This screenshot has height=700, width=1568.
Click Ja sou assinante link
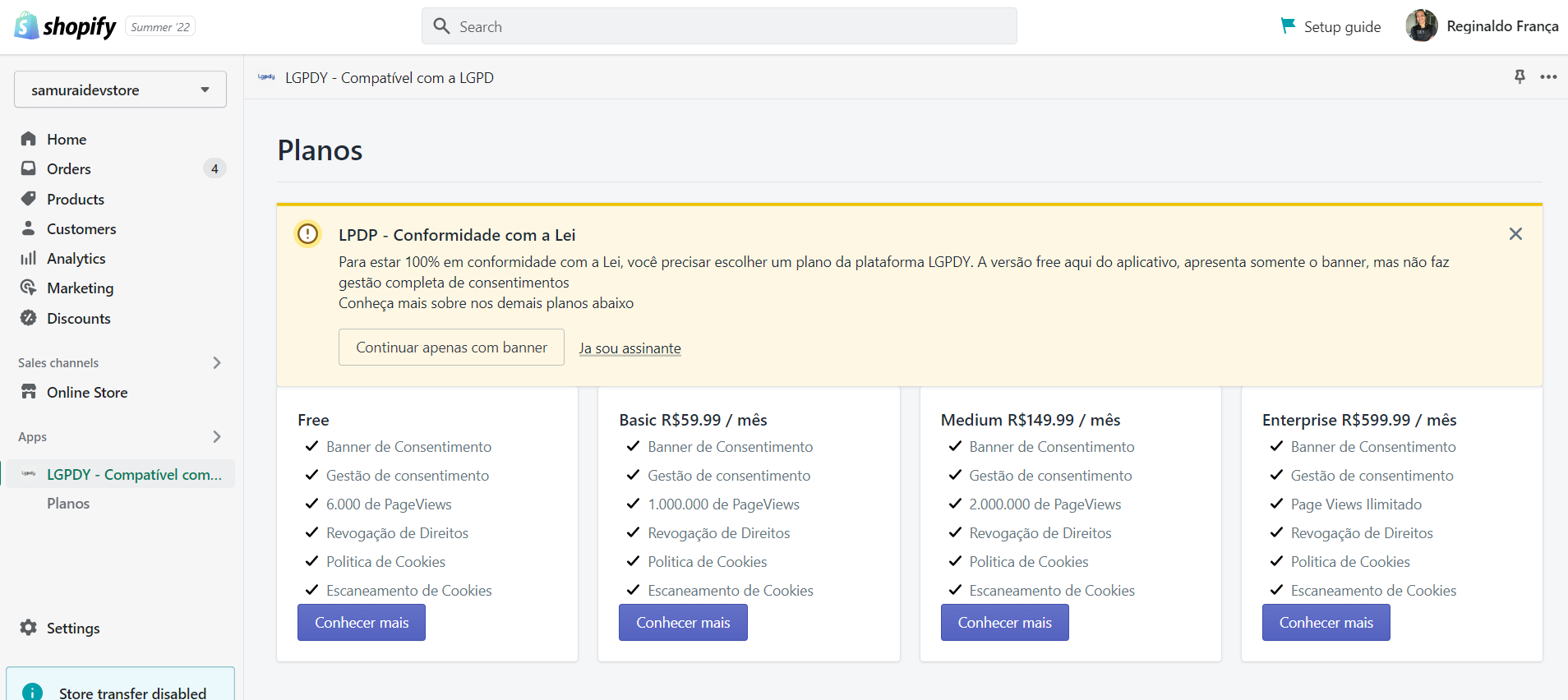630,348
